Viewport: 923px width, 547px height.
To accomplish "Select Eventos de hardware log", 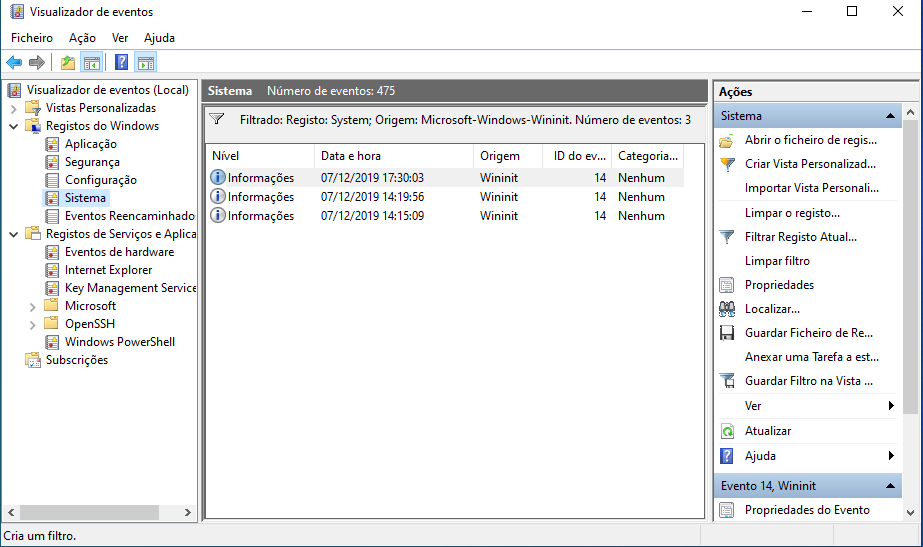I will 119,252.
